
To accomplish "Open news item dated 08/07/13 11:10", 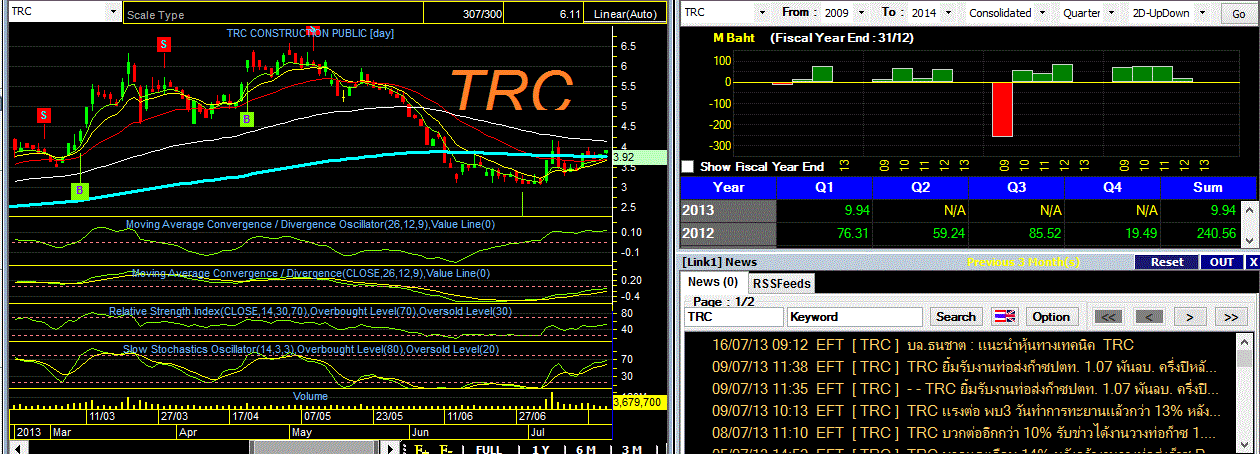I will click(958, 432).
